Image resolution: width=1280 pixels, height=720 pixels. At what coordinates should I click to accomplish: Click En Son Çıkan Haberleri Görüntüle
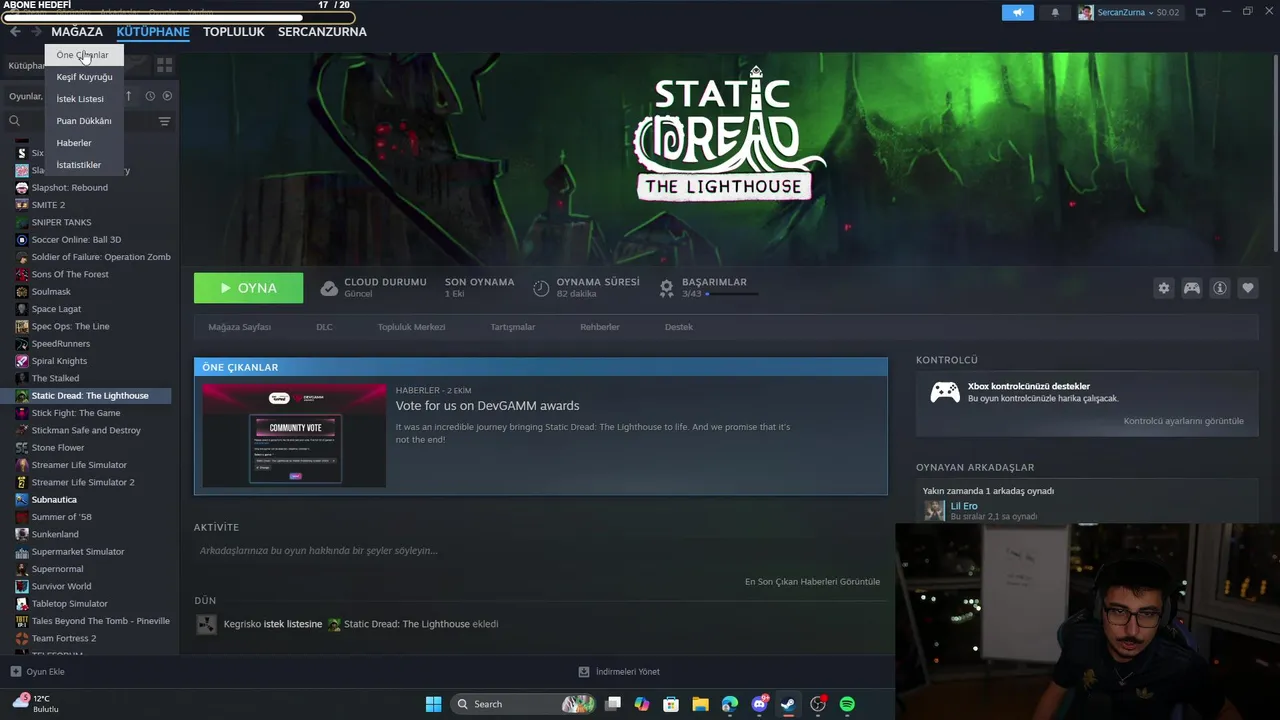tap(812, 582)
